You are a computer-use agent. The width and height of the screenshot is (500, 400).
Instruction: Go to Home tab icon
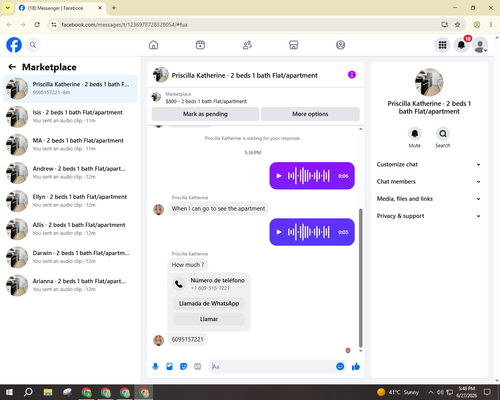(153, 45)
